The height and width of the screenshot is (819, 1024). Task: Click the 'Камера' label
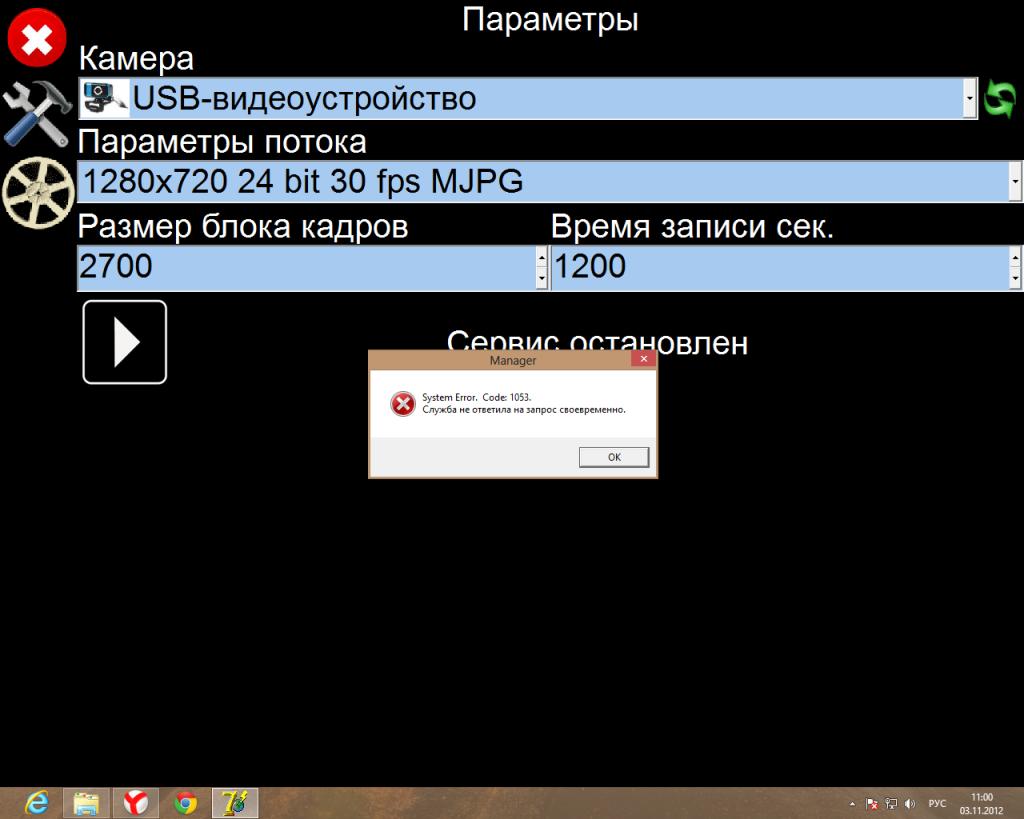[136, 59]
